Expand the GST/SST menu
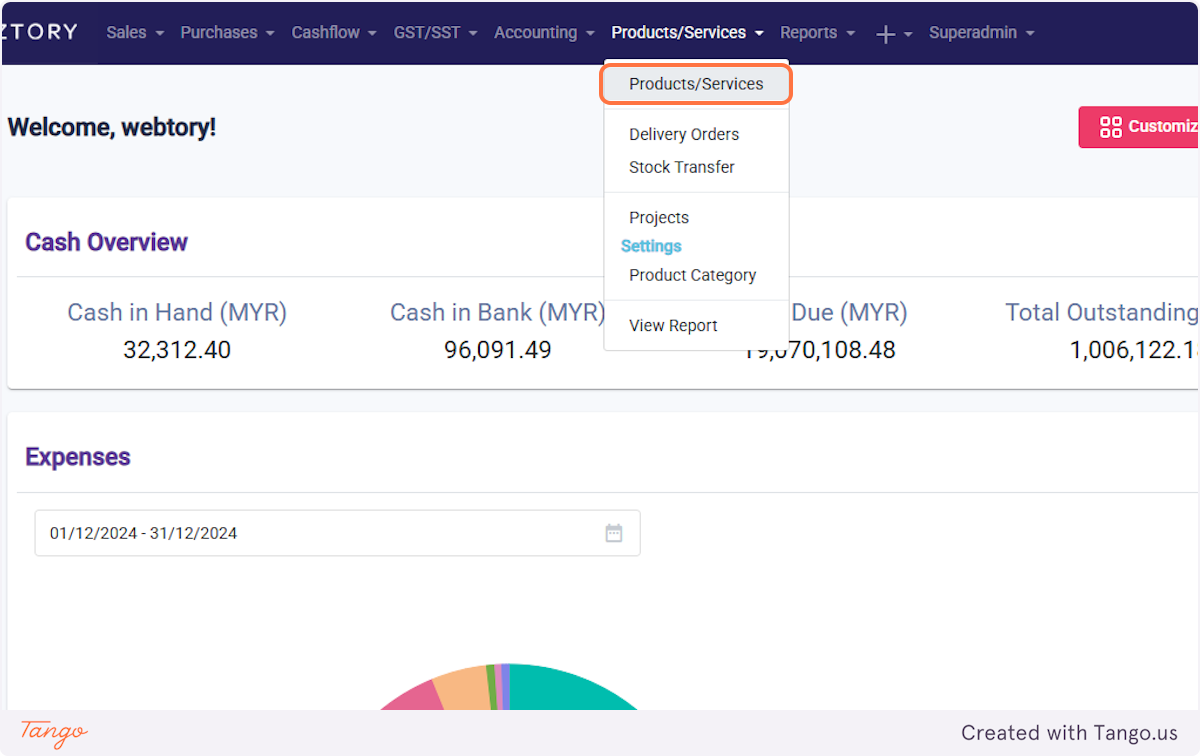The height and width of the screenshot is (756, 1200). (435, 32)
